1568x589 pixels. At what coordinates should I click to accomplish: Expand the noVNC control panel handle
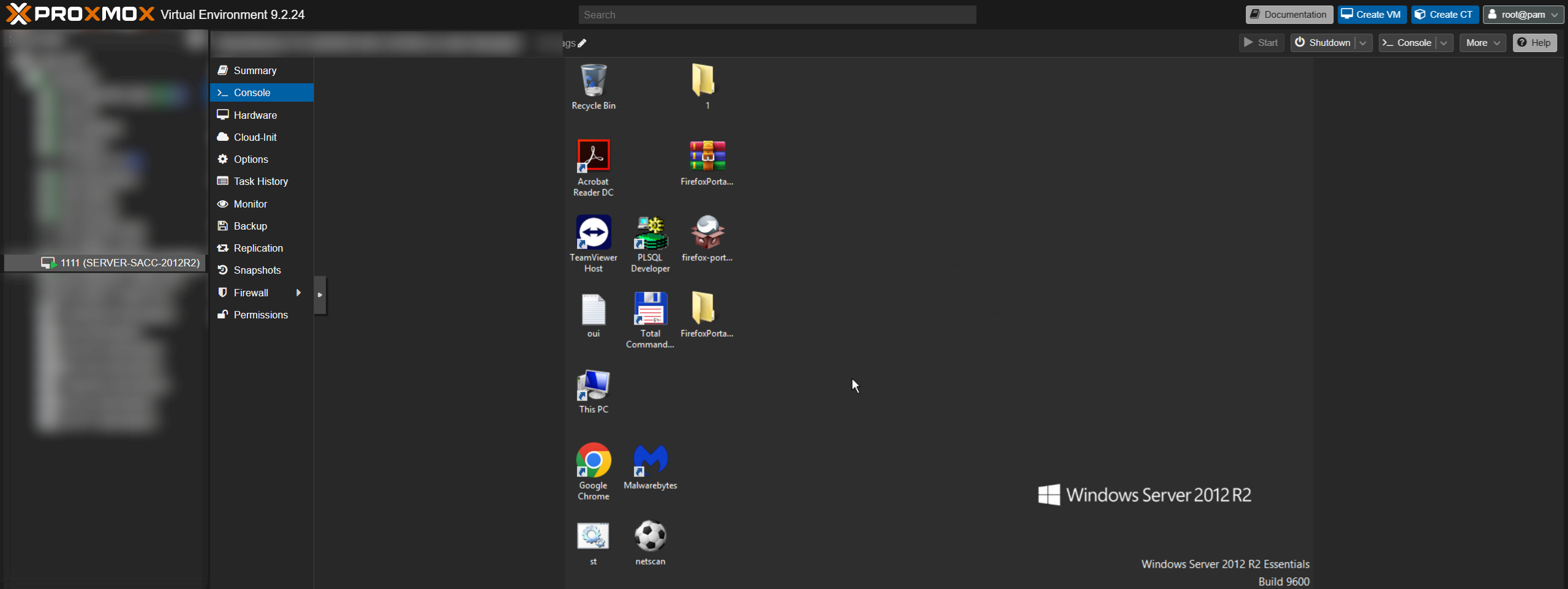click(320, 295)
